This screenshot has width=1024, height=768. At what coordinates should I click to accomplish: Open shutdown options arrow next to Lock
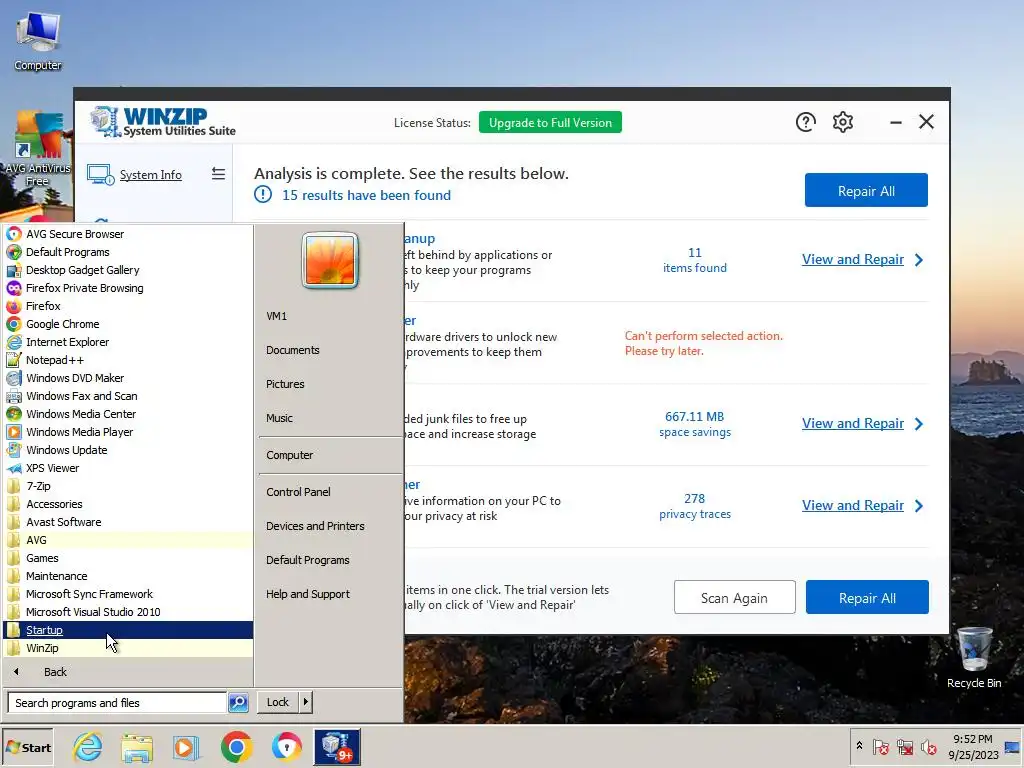pyautogui.click(x=305, y=702)
